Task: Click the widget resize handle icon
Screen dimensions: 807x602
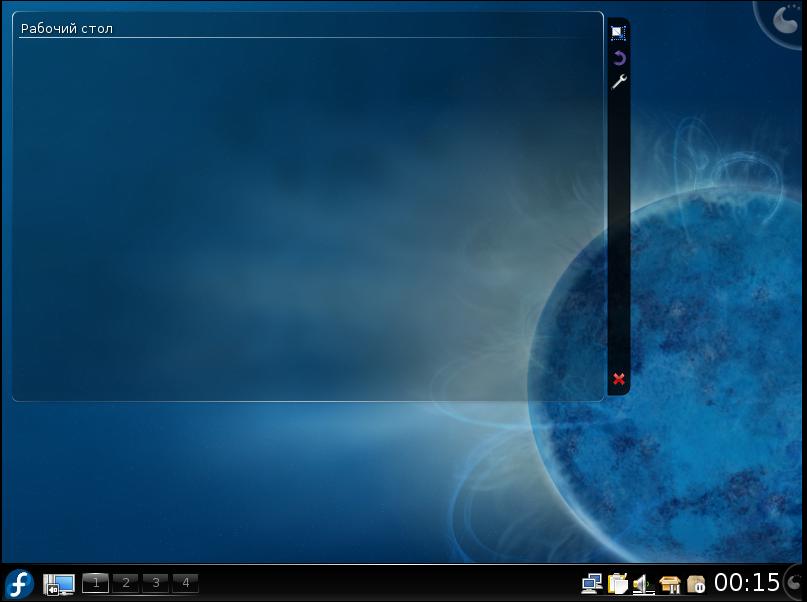Action: coord(619,32)
